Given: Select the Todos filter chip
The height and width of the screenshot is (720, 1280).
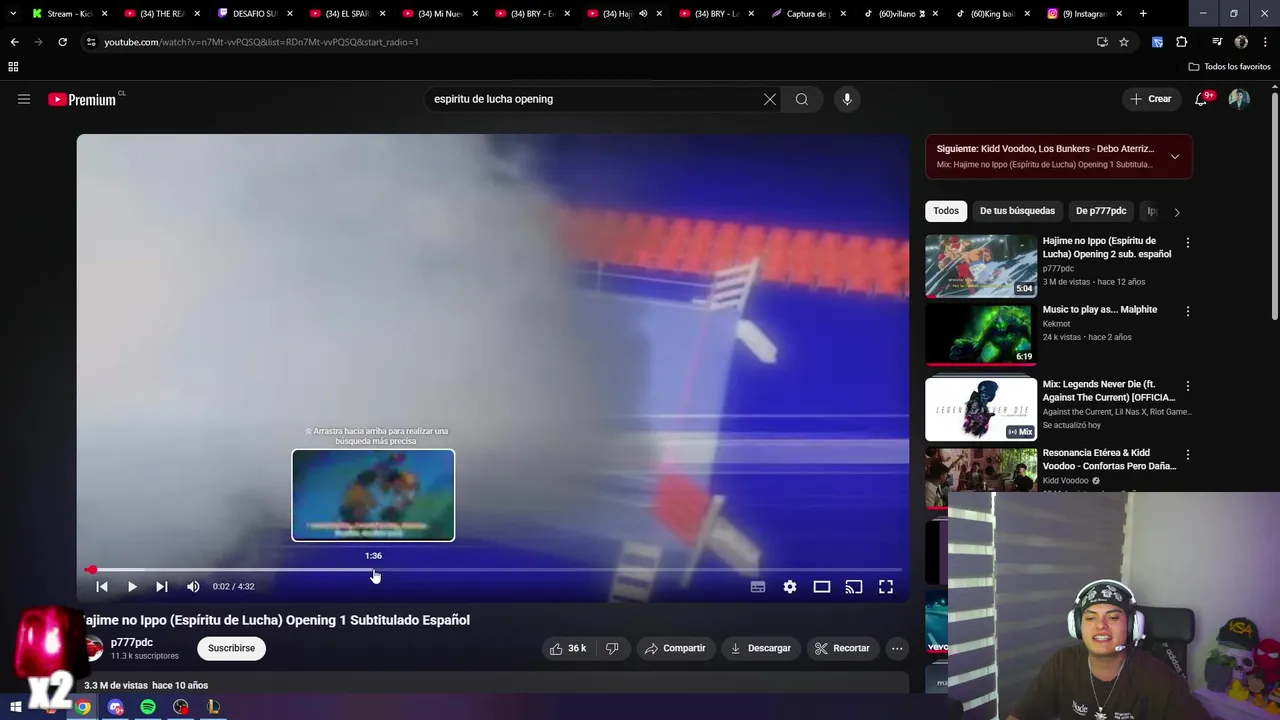Looking at the screenshot, I should 946,211.
